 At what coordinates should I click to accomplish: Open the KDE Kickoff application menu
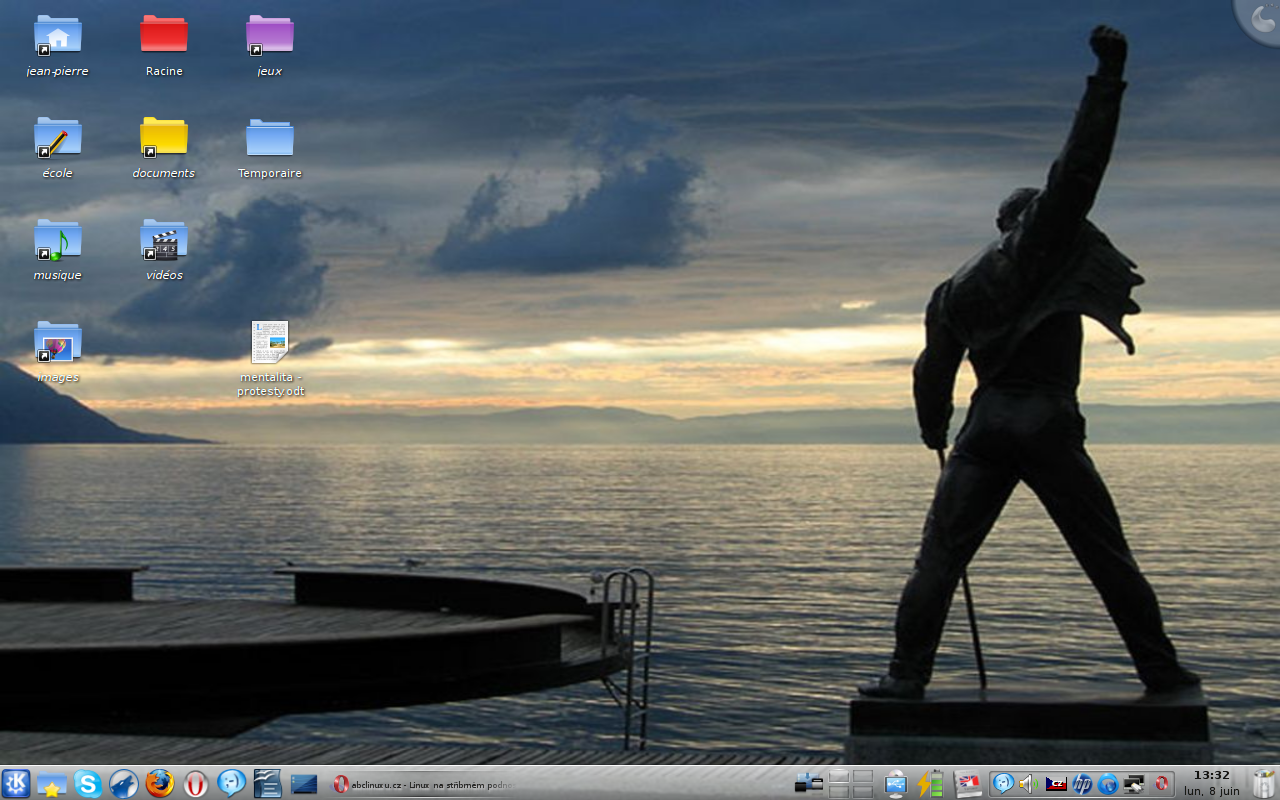[x=16, y=783]
